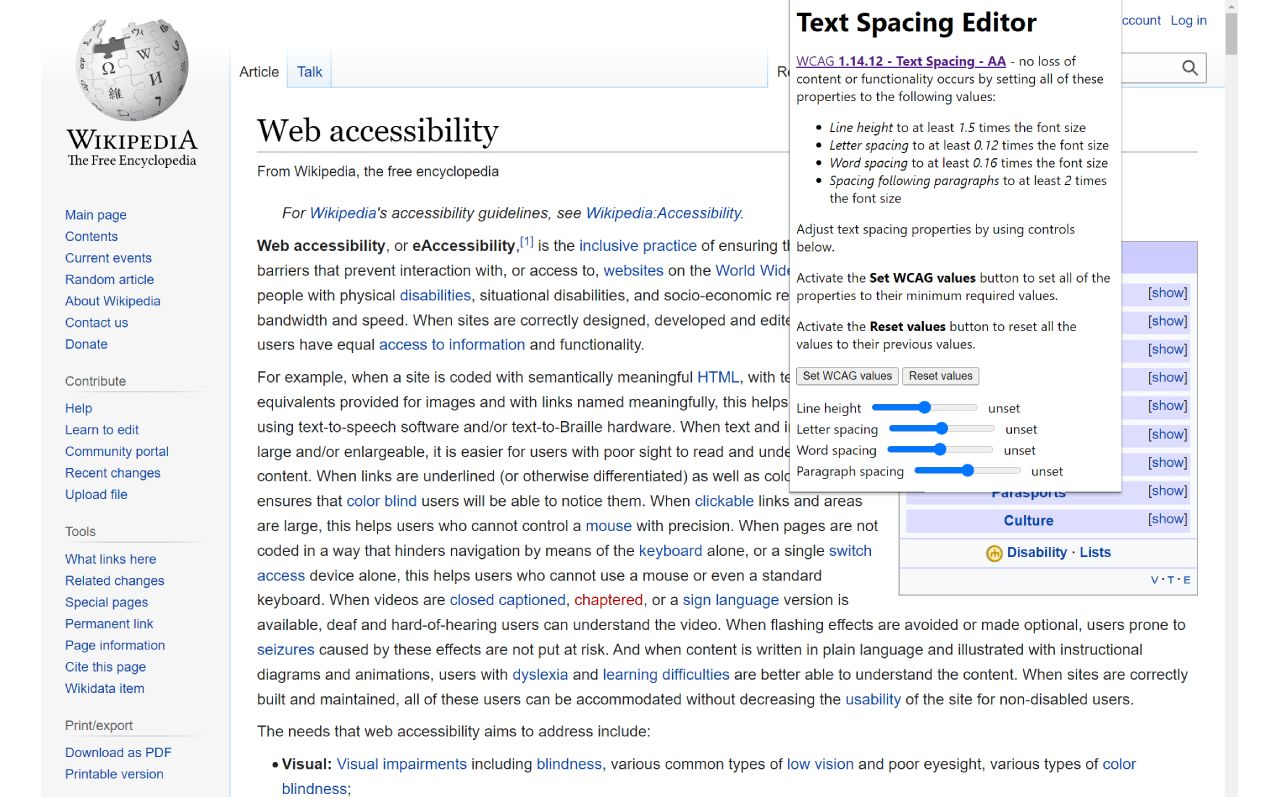
Task: Adjust the Letter spacing slider
Action: tap(941, 429)
